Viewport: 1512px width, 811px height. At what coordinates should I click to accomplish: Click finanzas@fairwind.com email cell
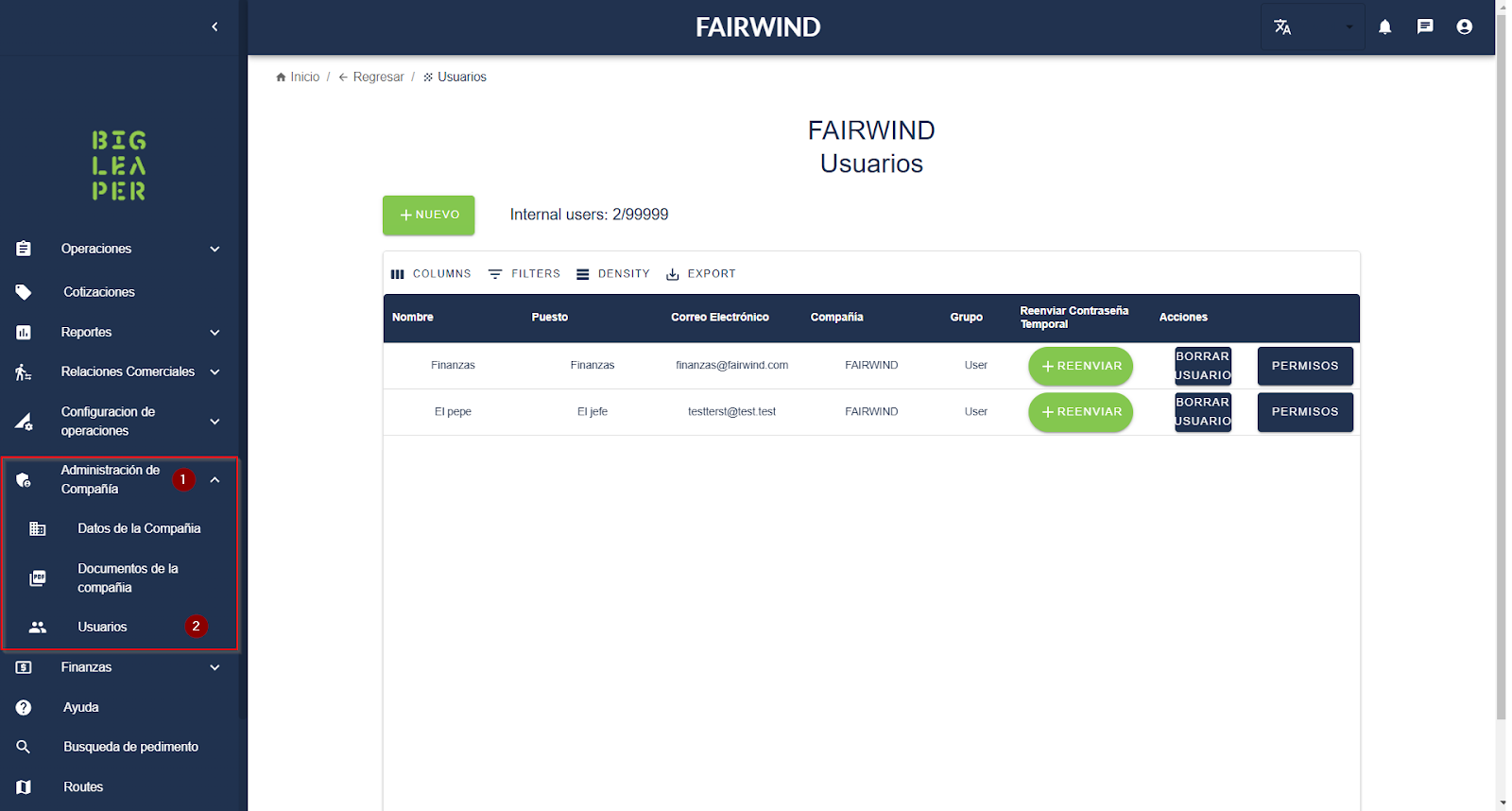click(732, 365)
